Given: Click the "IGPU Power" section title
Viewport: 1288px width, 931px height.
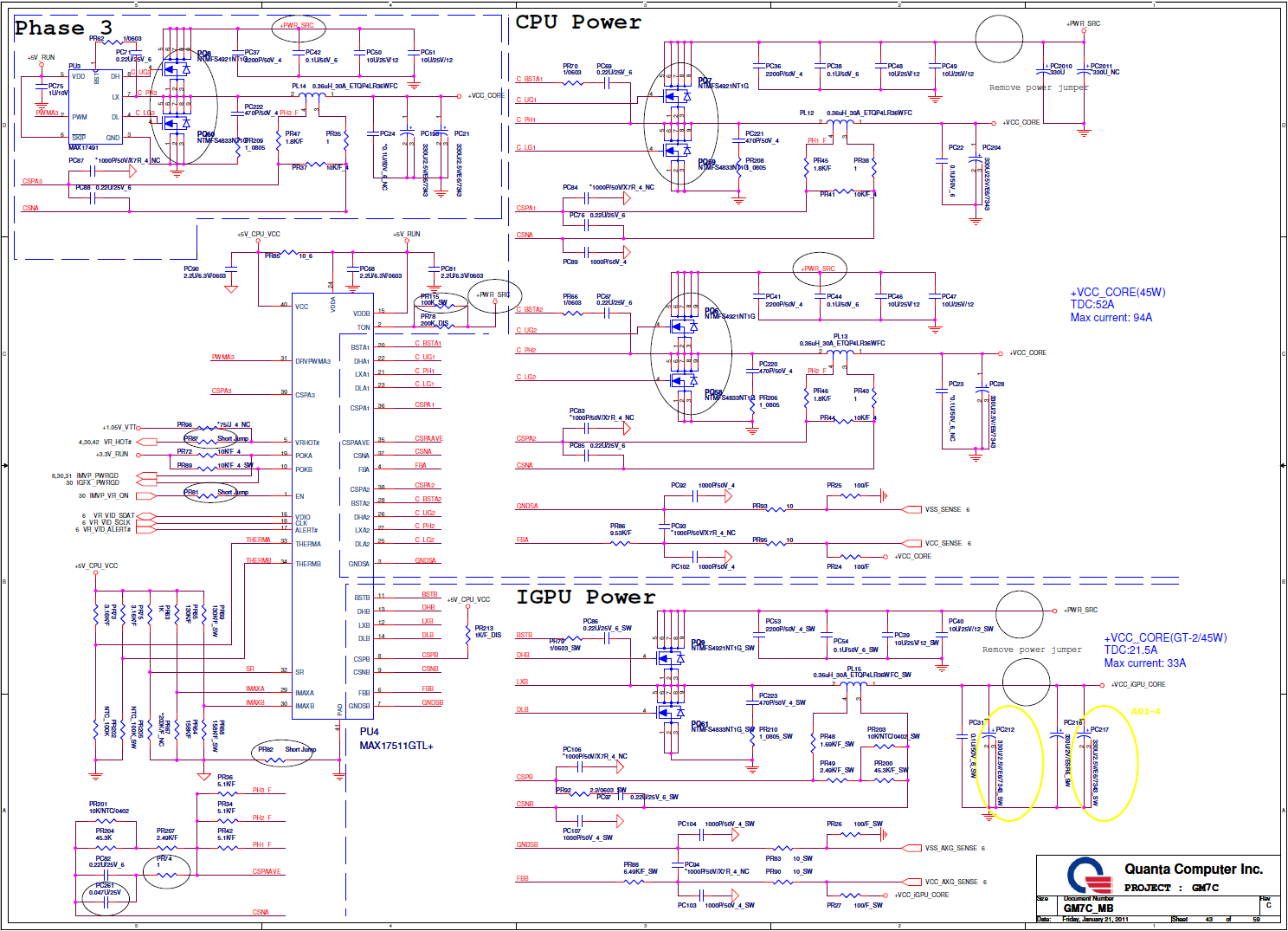Looking at the screenshot, I should pos(585,597).
